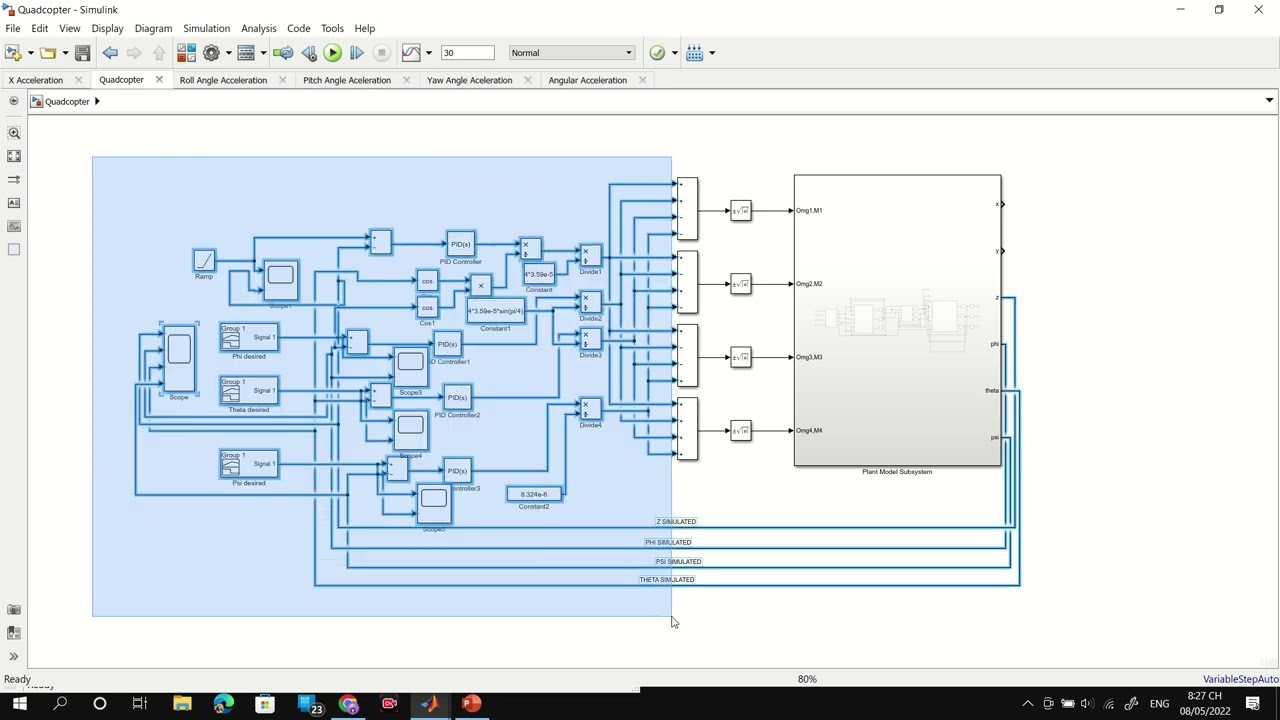1280x720 pixels.
Task: Open the Help menu
Action: (365, 28)
